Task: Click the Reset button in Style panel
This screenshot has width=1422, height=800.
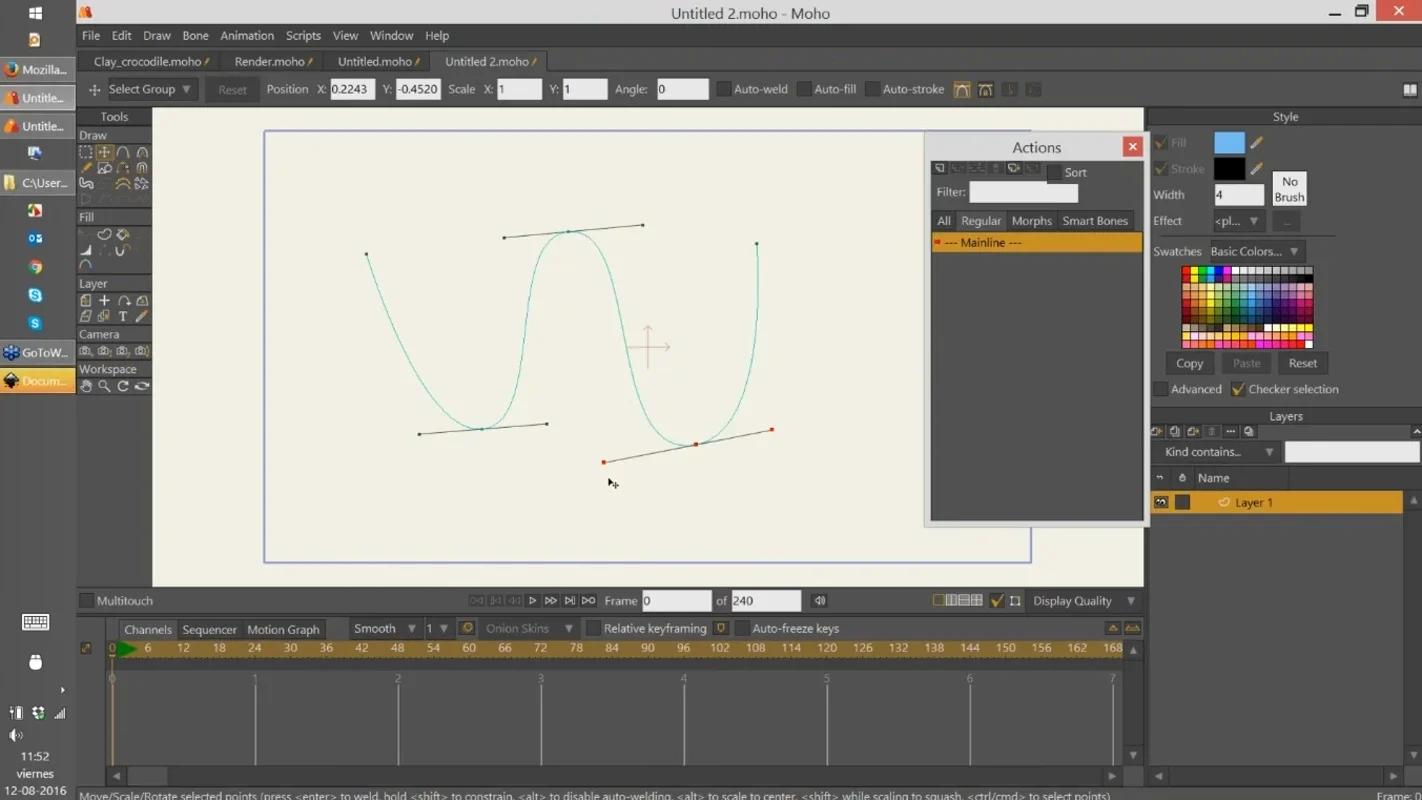Action: [1302, 363]
